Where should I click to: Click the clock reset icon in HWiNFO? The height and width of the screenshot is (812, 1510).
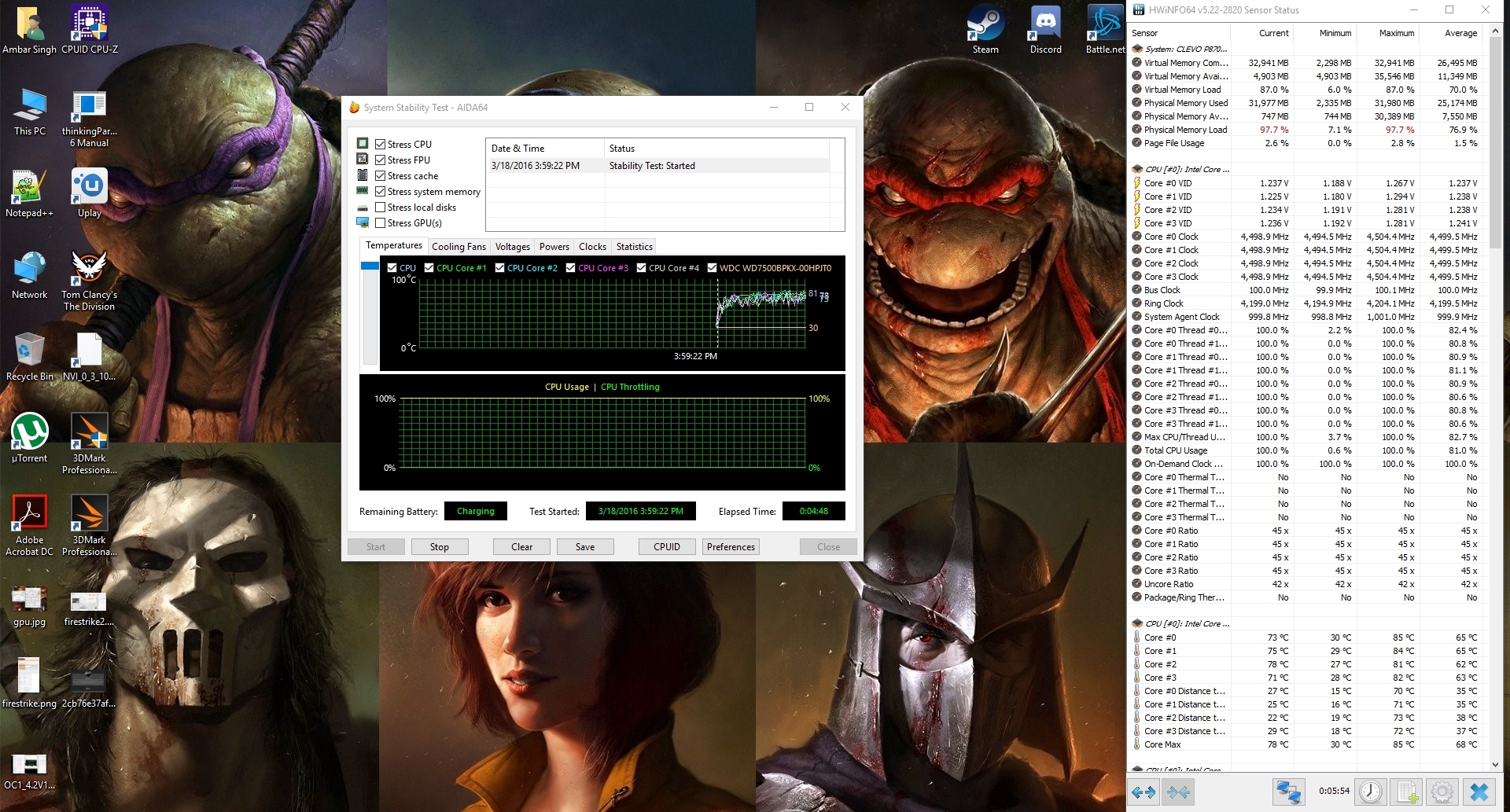pyautogui.click(x=1371, y=792)
